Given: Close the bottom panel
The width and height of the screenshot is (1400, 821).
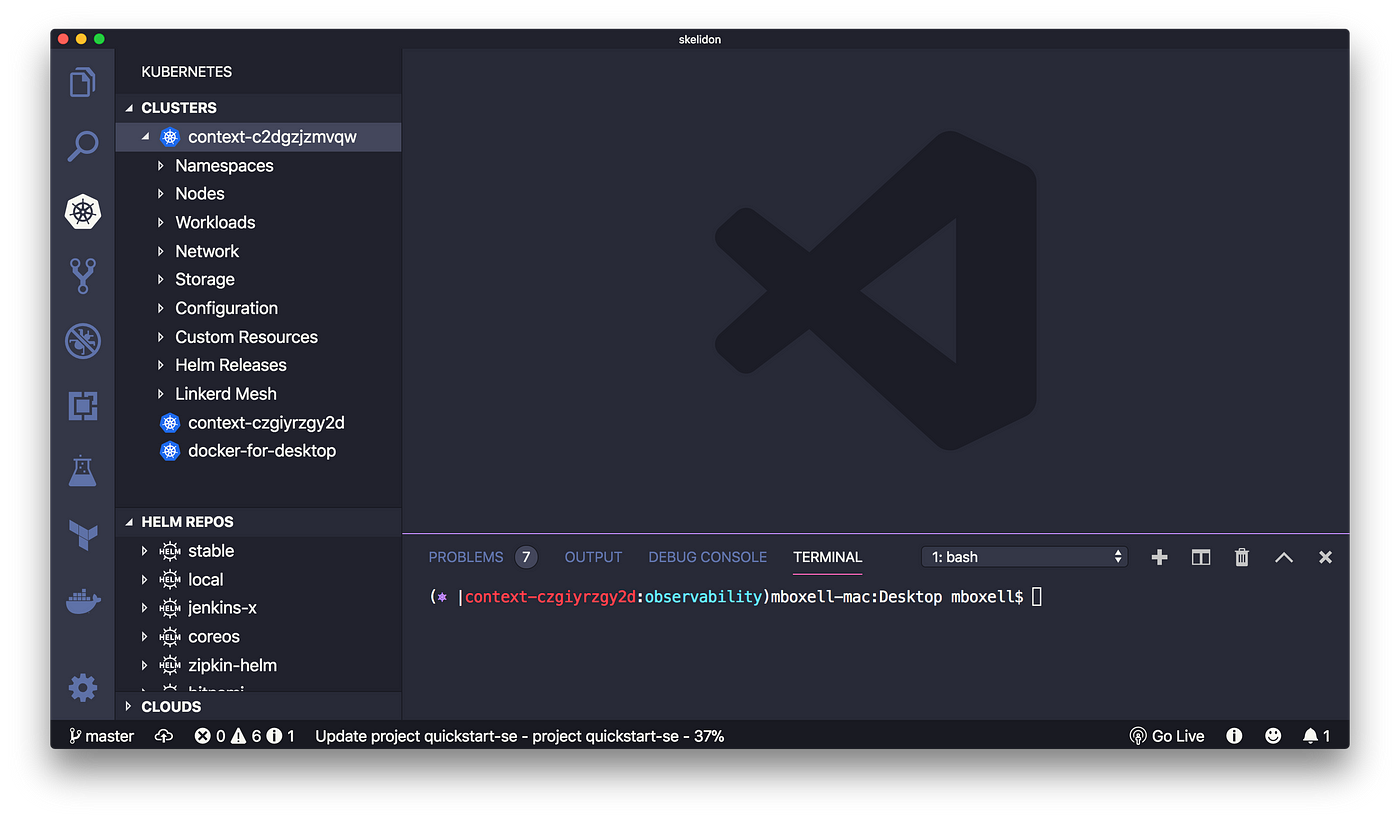Looking at the screenshot, I should coord(1325,557).
